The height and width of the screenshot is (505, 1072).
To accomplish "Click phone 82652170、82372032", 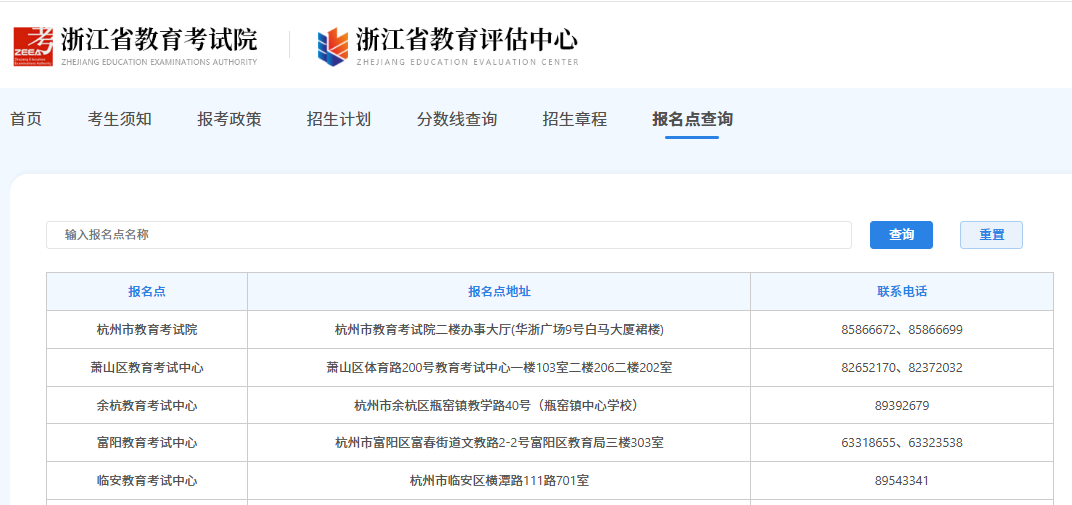I will point(902,368).
